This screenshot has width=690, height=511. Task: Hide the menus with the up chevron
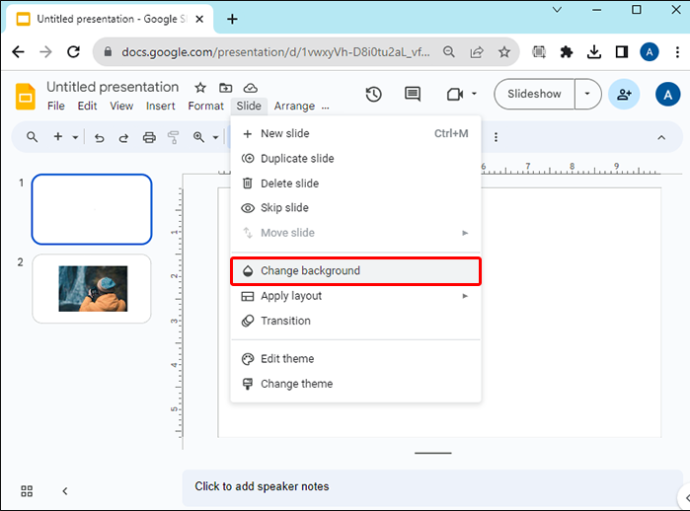(x=661, y=137)
